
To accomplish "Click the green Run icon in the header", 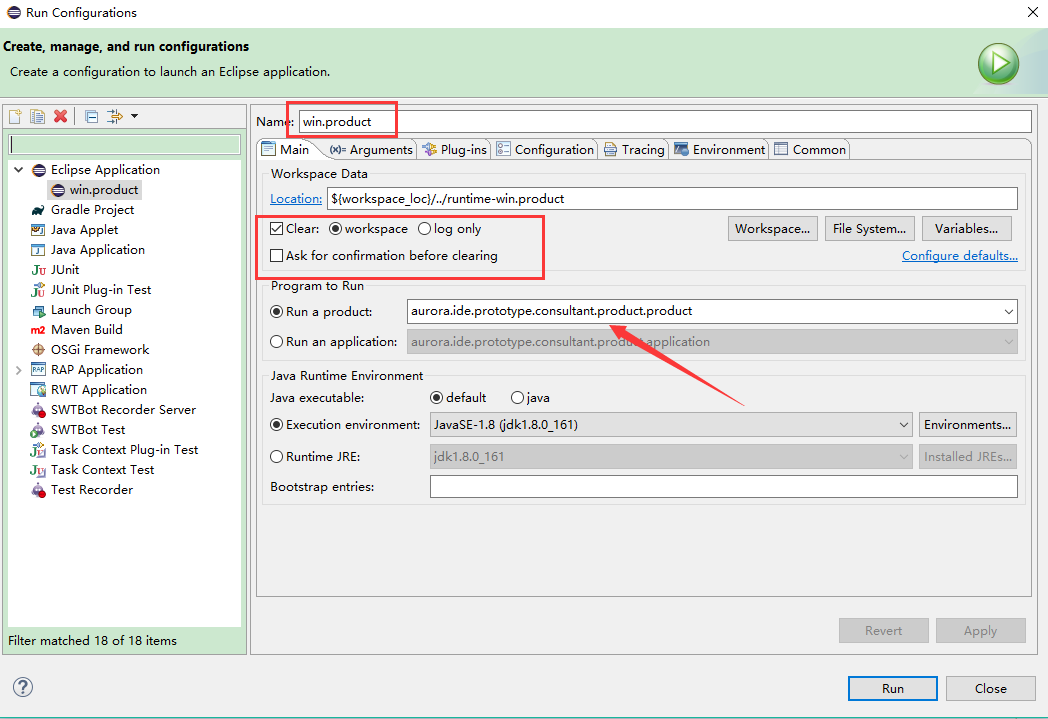I will tap(998, 63).
